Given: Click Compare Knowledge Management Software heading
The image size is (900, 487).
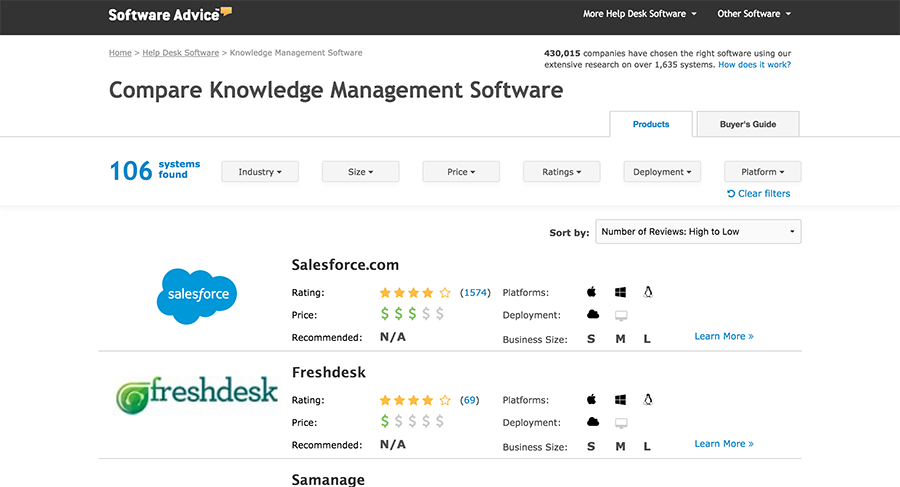Looking at the screenshot, I should pyautogui.click(x=336, y=90).
